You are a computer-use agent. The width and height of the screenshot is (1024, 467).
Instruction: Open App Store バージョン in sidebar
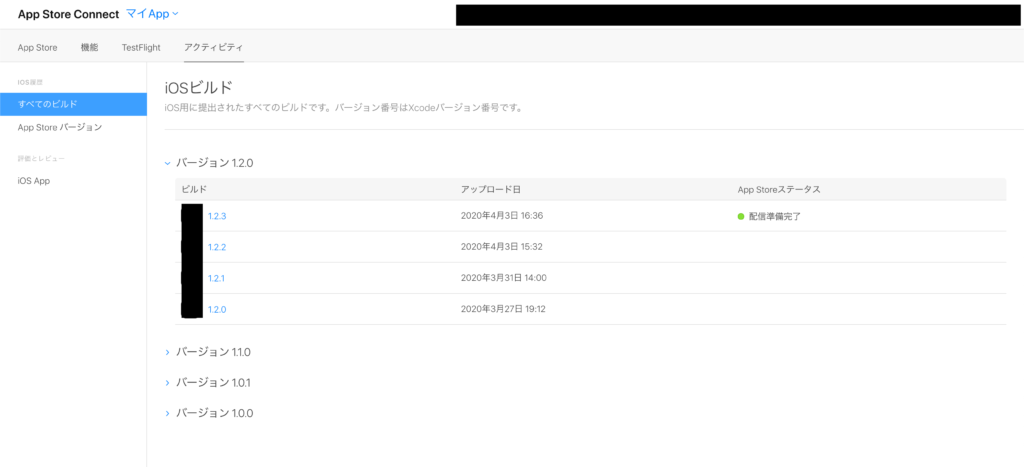click(x=60, y=128)
